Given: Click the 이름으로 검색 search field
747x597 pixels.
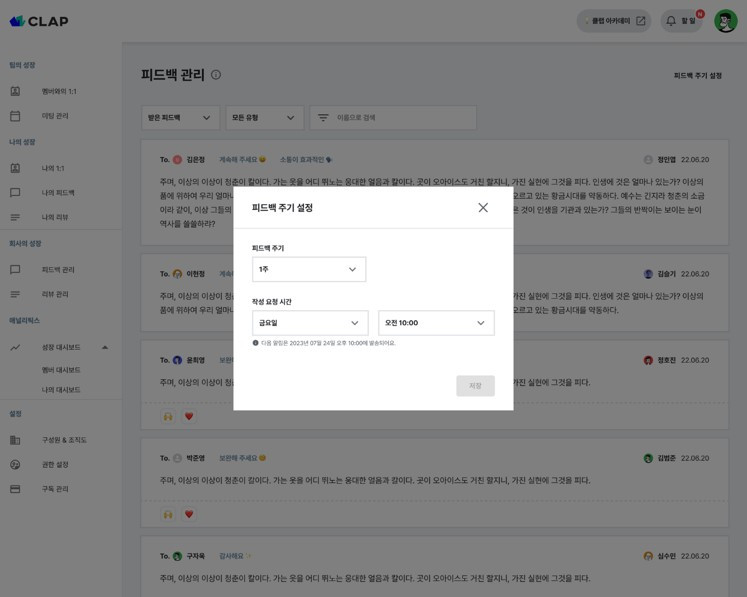Looking at the screenshot, I should (x=393, y=117).
